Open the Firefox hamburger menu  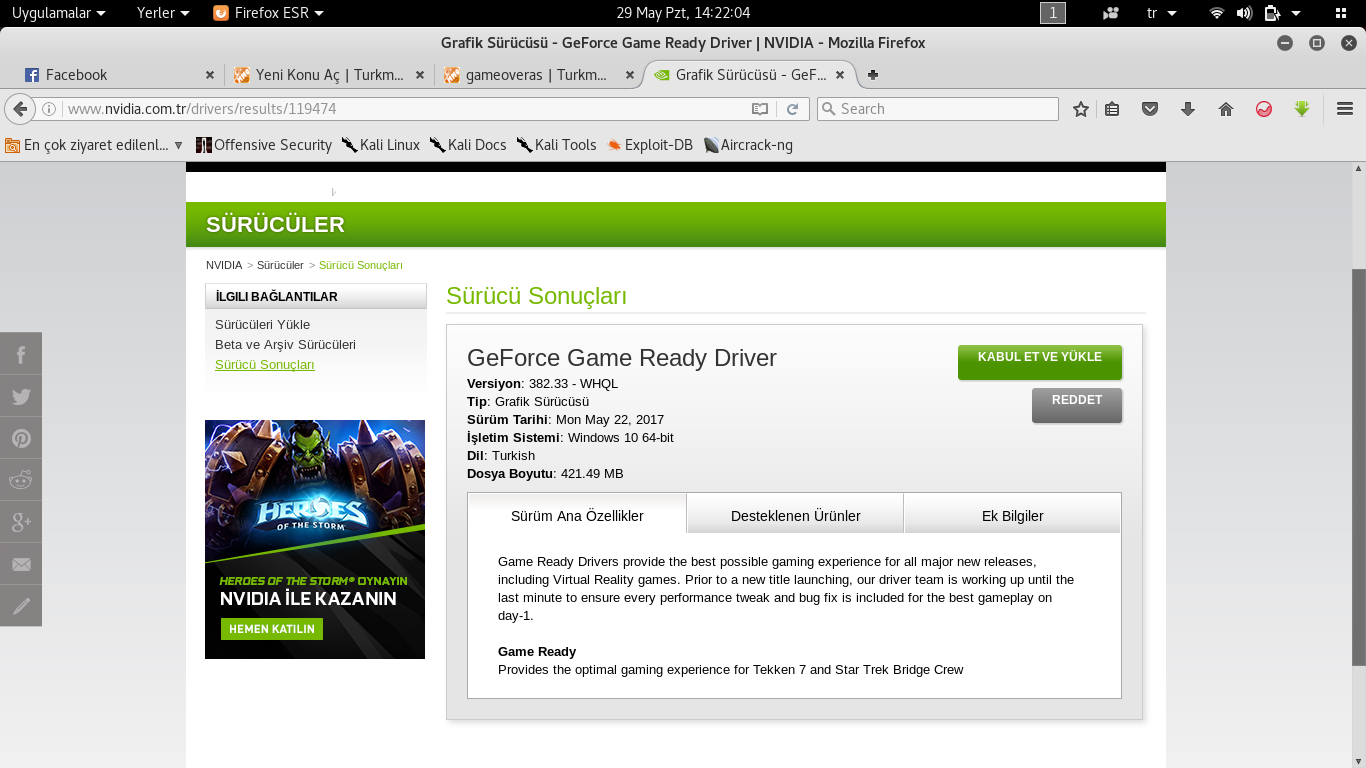pyautogui.click(x=1345, y=109)
